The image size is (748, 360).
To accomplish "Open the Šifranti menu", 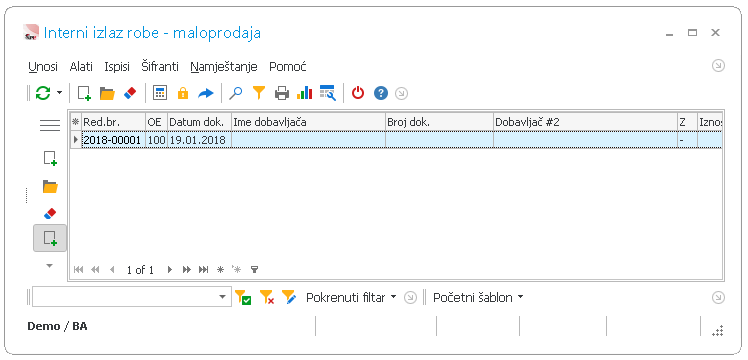I will click(160, 67).
